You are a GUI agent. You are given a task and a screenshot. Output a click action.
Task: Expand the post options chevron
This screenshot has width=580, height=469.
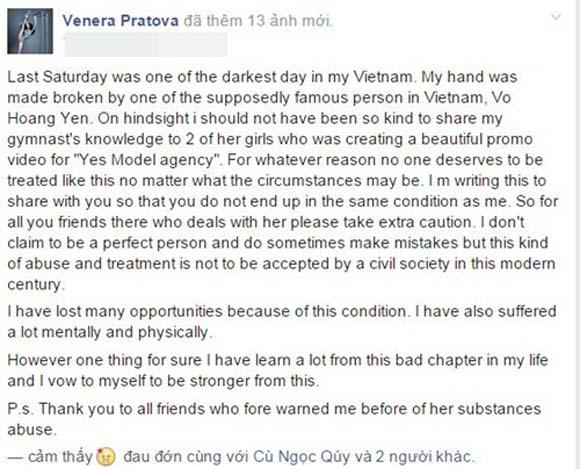(x=556, y=17)
